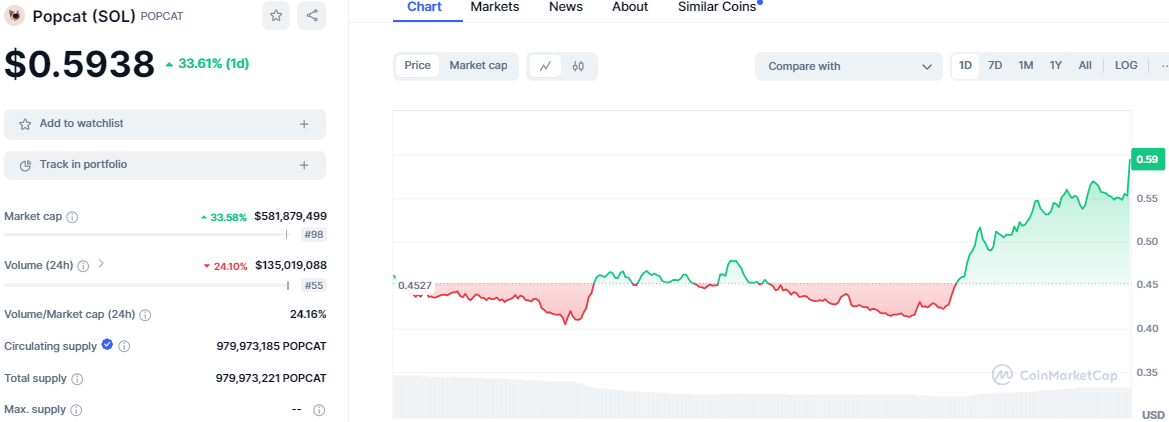Expand Volume (24h) details chevron
Viewport: 1169px width, 422px height.
pos(101,263)
